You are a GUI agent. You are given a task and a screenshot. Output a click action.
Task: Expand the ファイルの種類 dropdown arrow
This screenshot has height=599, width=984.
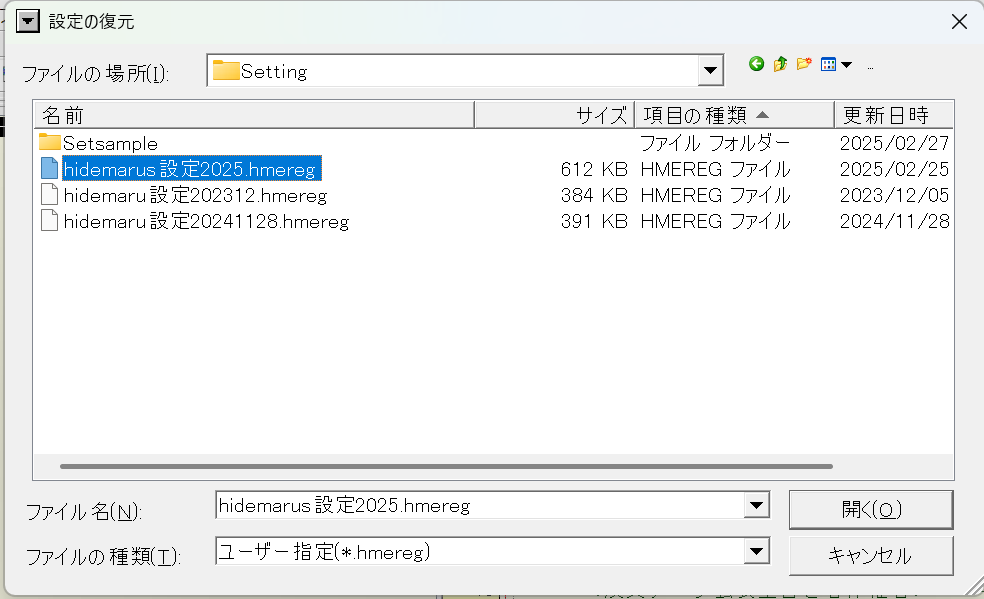(756, 551)
